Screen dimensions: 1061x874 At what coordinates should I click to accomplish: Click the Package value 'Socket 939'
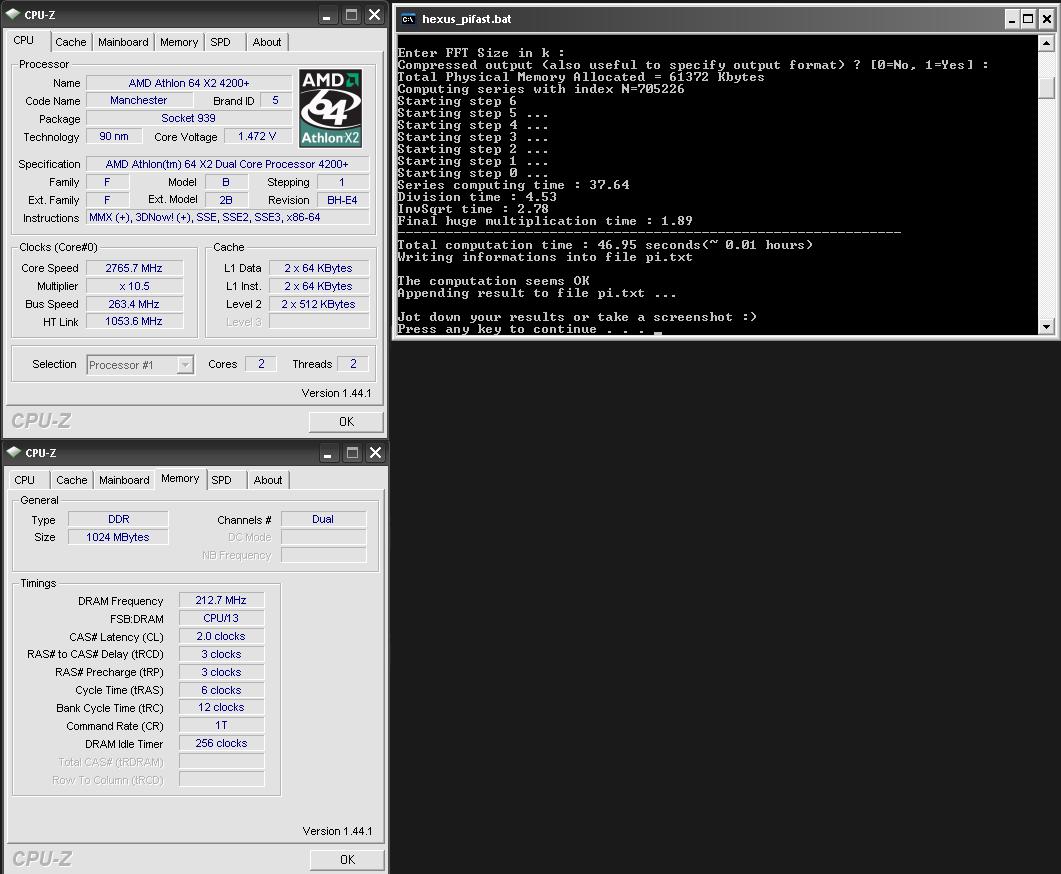pos(189,118)
